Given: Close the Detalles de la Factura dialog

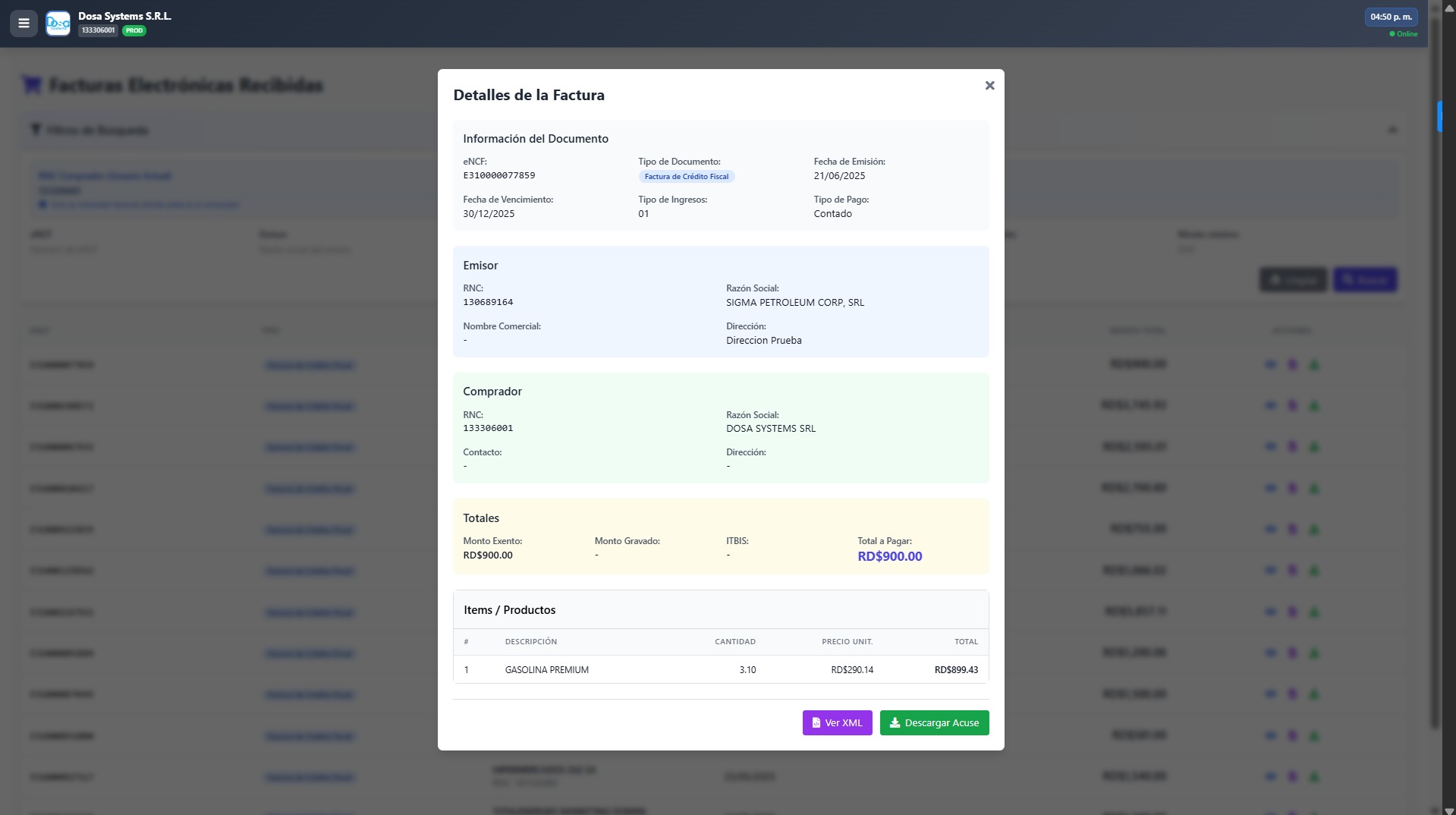Looking at the screenshot, I should [x=989, y=86].
